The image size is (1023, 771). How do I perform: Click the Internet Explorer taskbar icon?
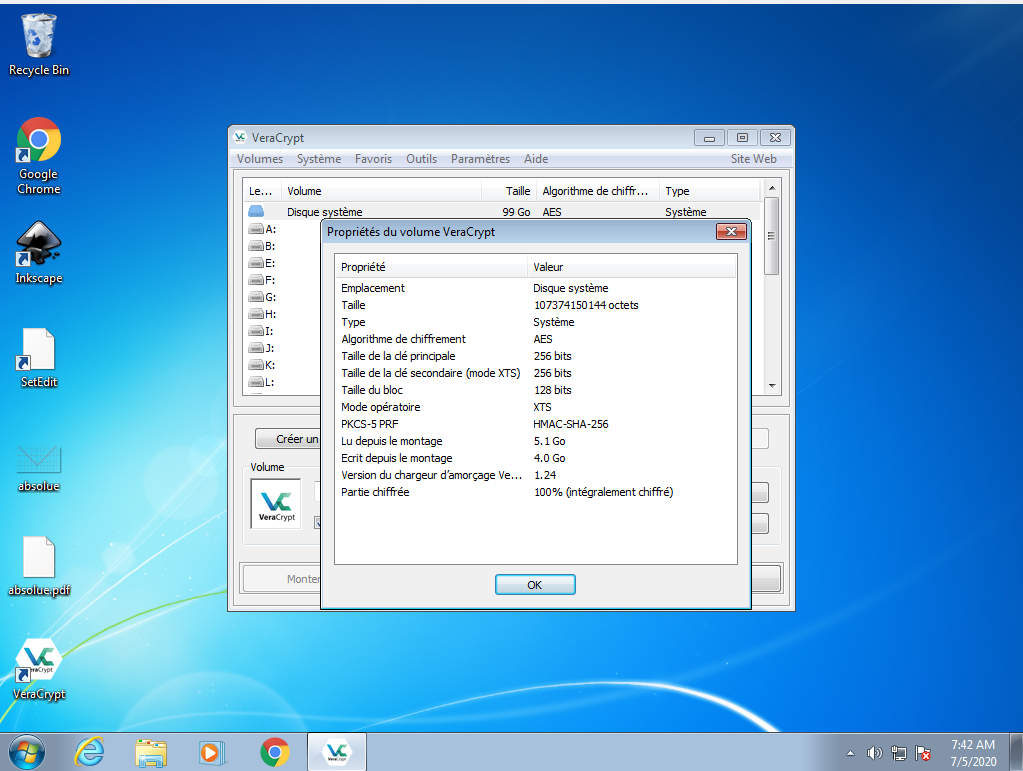coord(90,751)
